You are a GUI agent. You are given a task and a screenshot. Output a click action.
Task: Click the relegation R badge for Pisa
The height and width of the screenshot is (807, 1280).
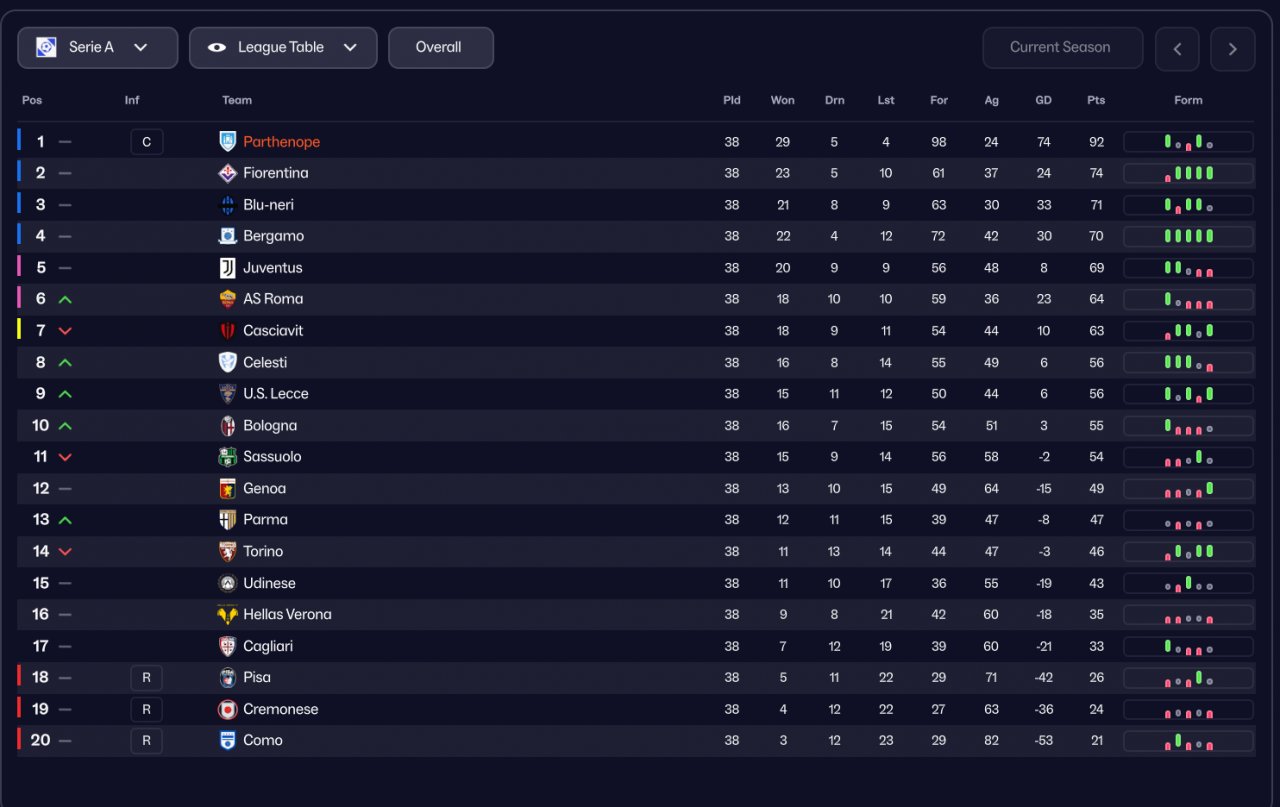click(x=146, y=677)
